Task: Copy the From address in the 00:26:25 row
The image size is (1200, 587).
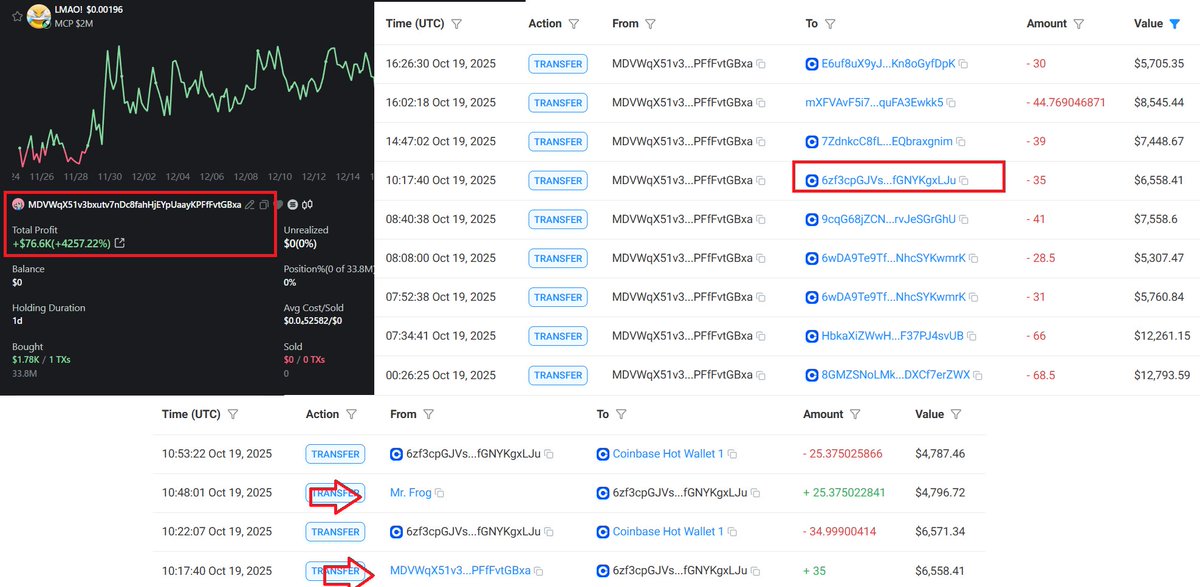Action: coord(761,376)
